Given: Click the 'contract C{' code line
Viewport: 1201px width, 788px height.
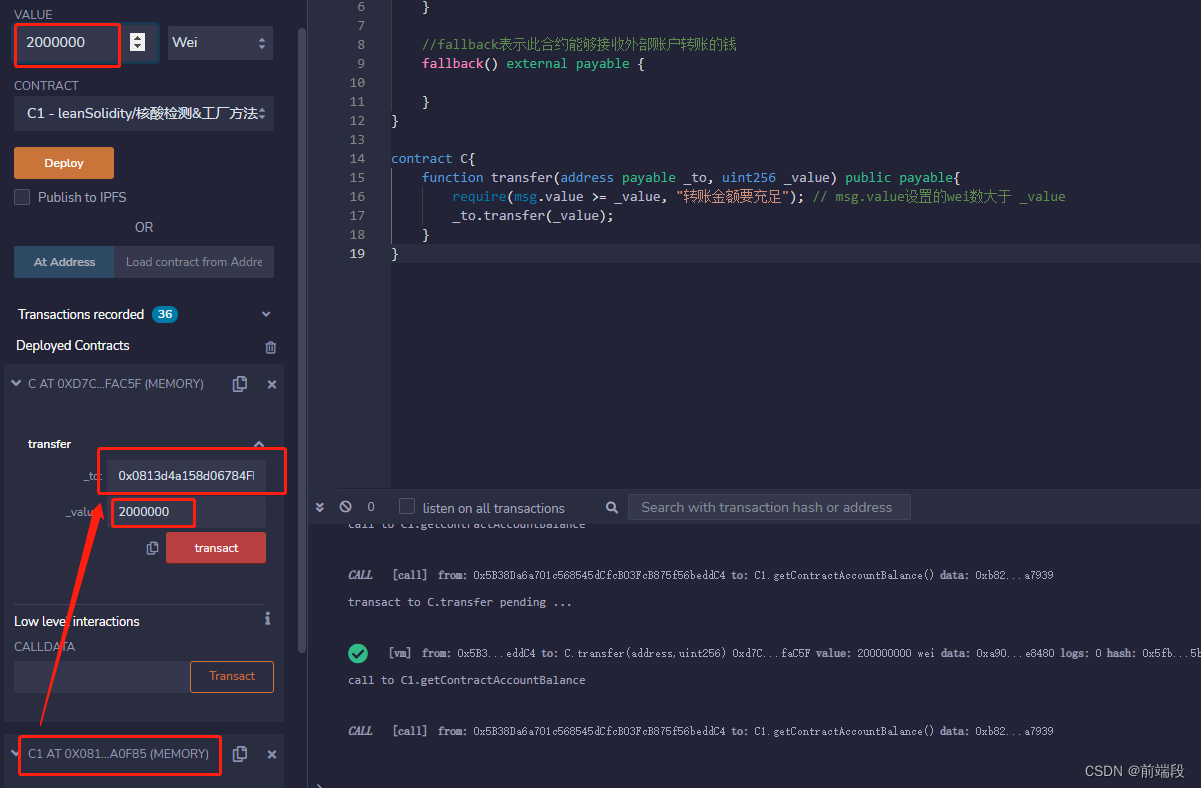Looking at the screenshot, I should coord(433,159).
